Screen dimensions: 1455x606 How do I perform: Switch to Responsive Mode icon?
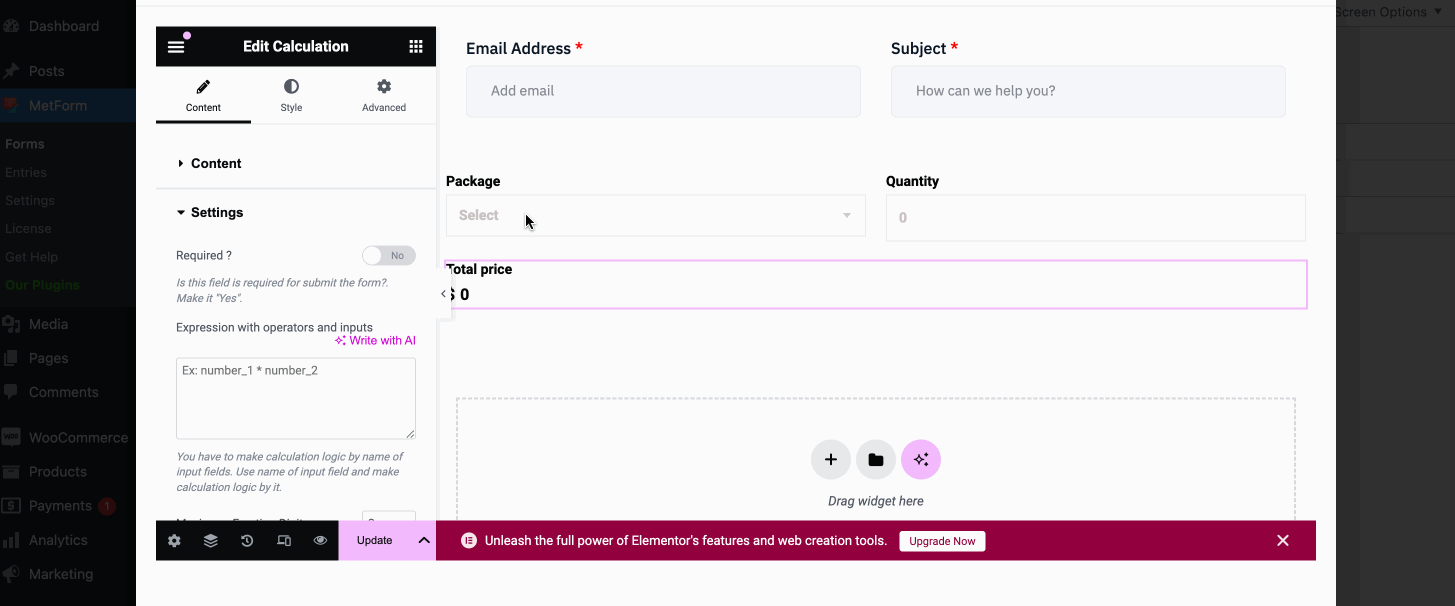(x=284, y=540)
